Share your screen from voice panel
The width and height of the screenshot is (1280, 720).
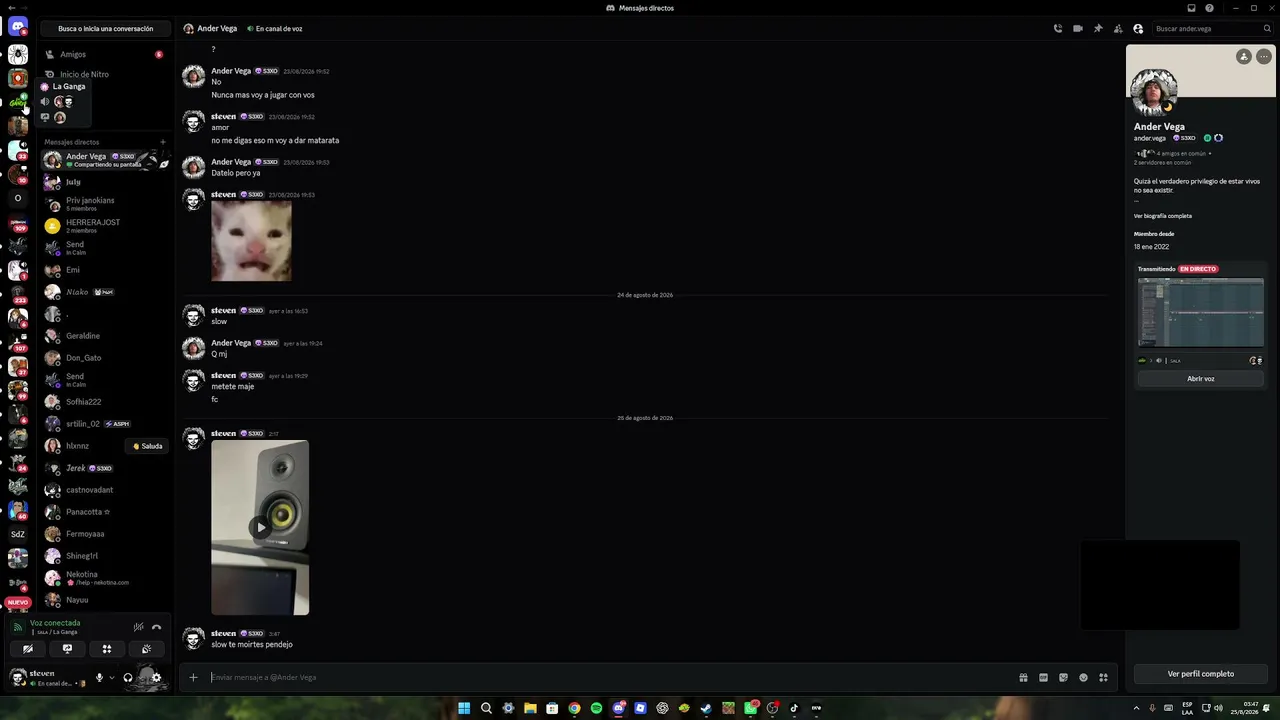[x=67, y=649]
